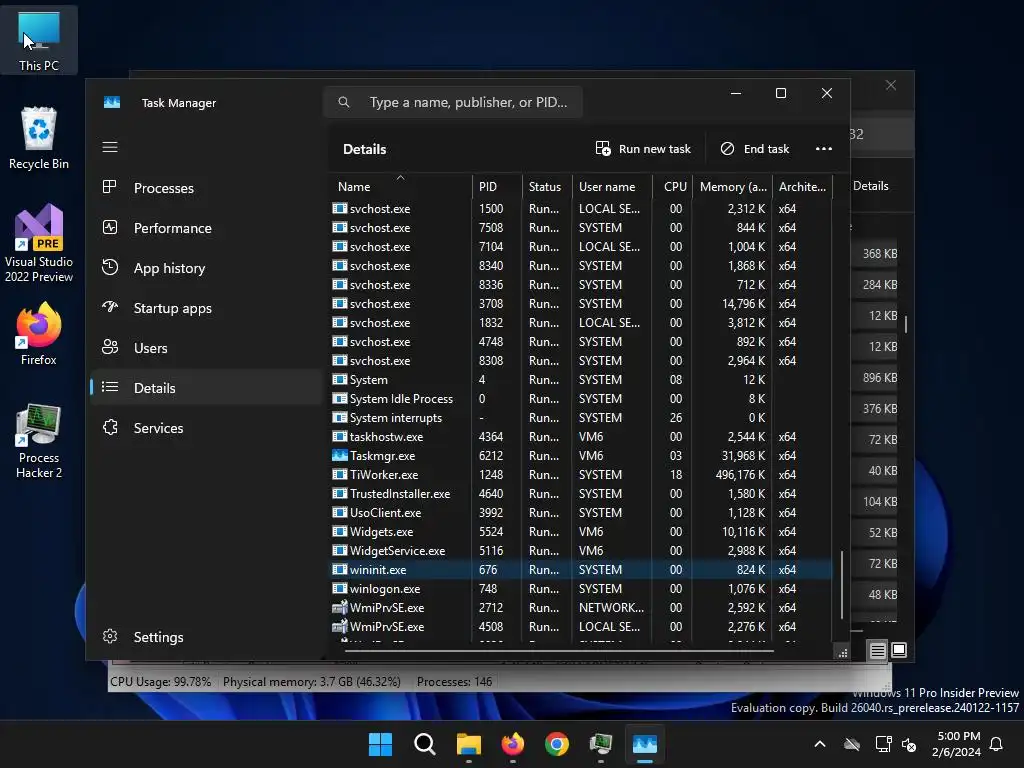Viewport: 1024px width, 768px height.
Task: Open taskbar Search
Action: [x=424, y=744]
